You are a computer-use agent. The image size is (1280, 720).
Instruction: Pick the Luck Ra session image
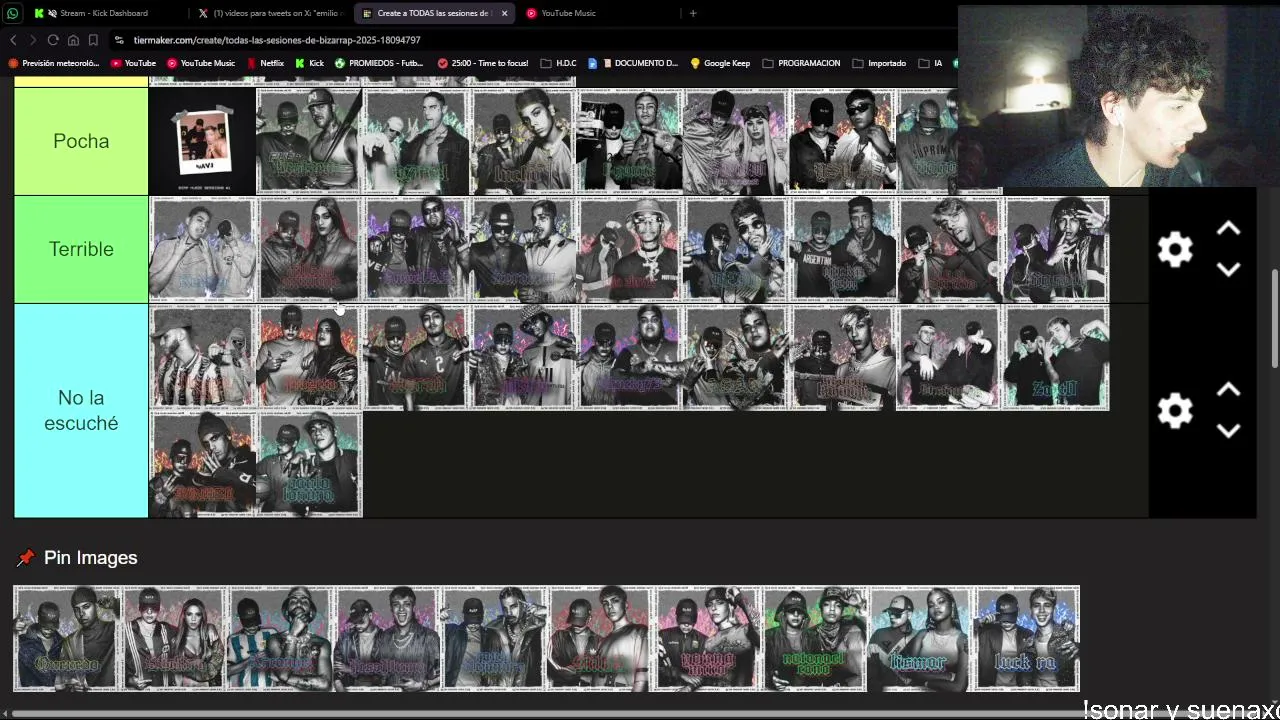(x=1027, y=638)
